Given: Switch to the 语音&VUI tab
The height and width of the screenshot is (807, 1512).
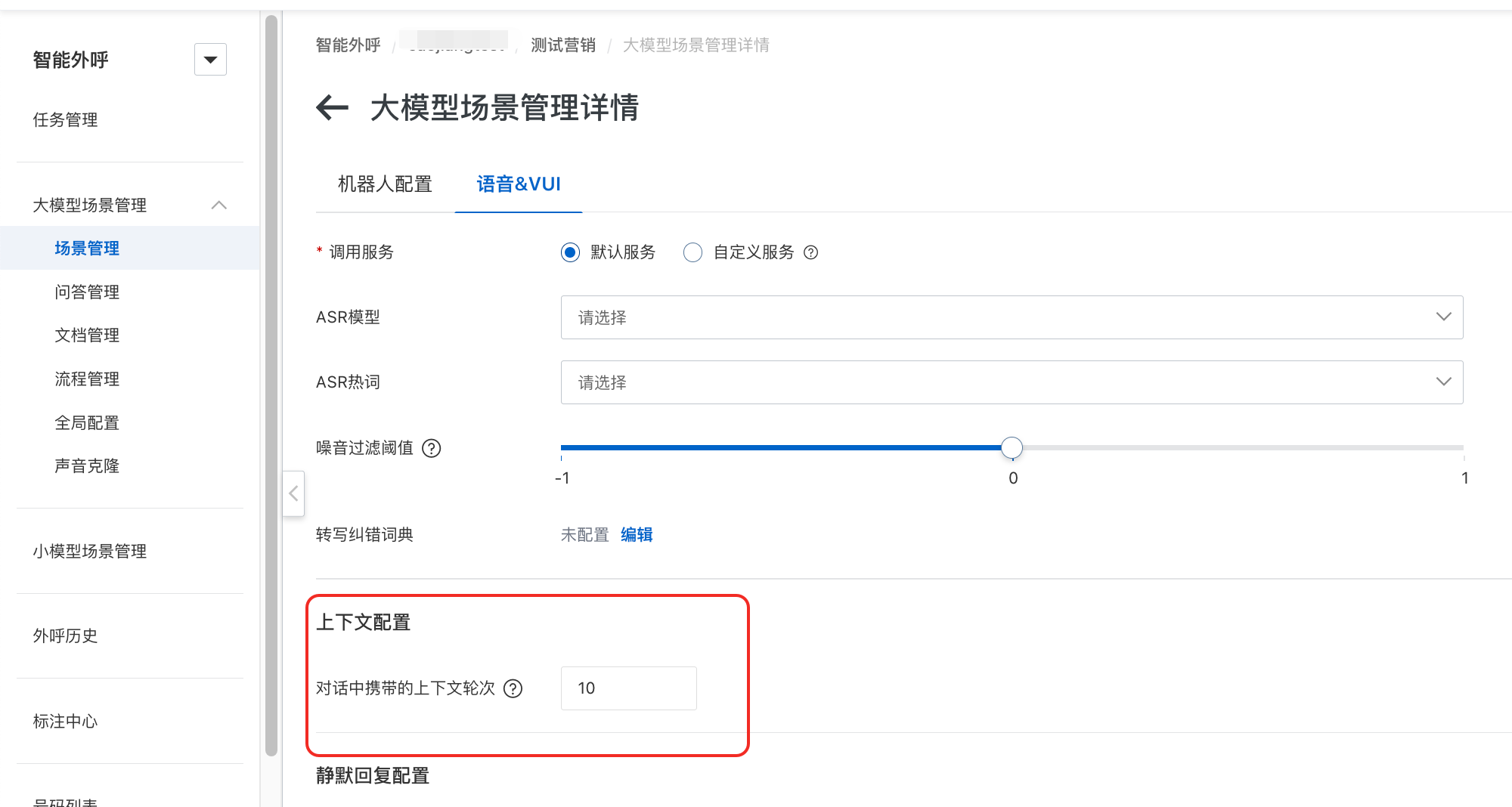Looking at the screenshot, I should (x=519, y=184).
